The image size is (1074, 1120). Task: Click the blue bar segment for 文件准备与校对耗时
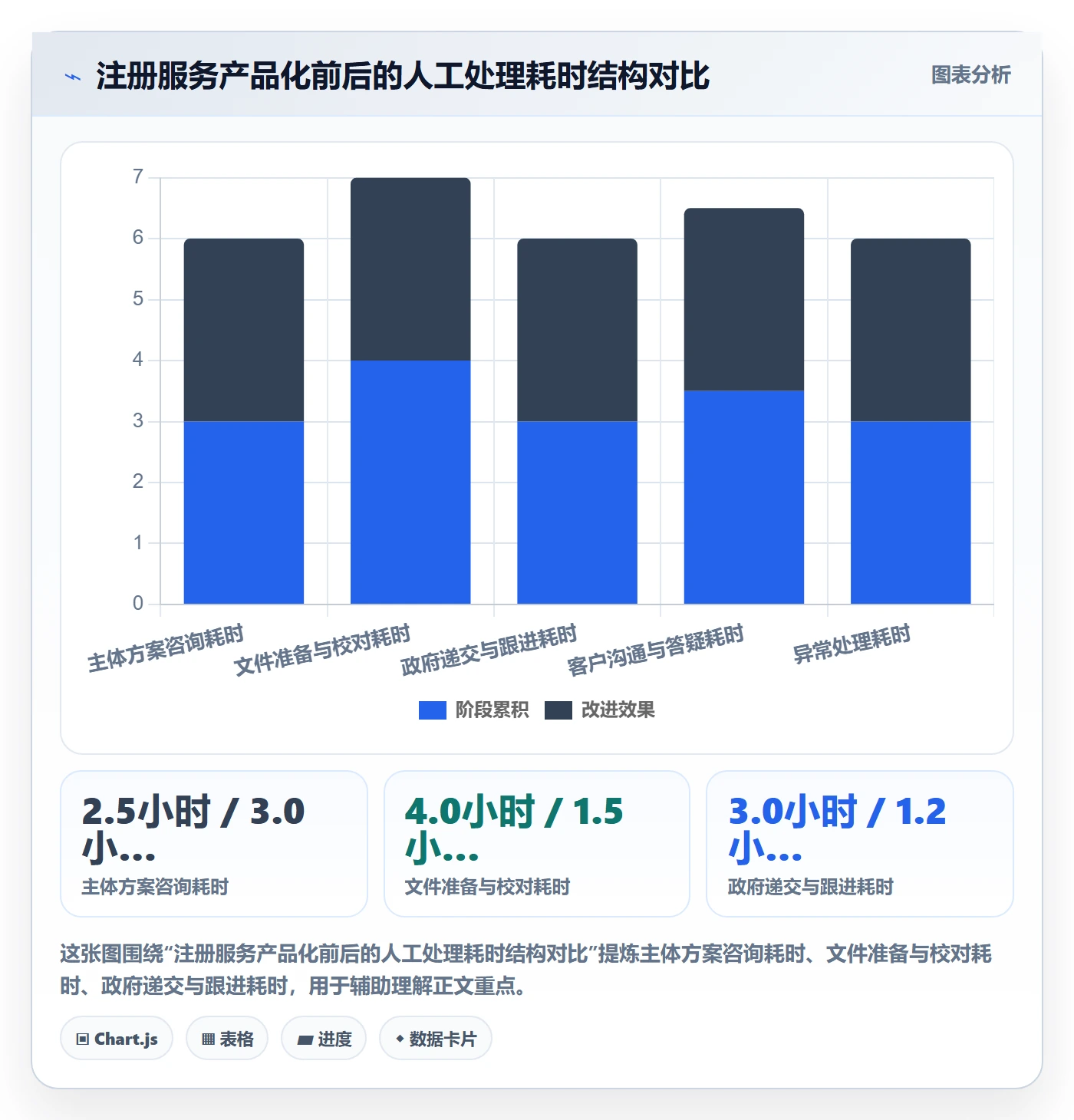tap(410, 482)
